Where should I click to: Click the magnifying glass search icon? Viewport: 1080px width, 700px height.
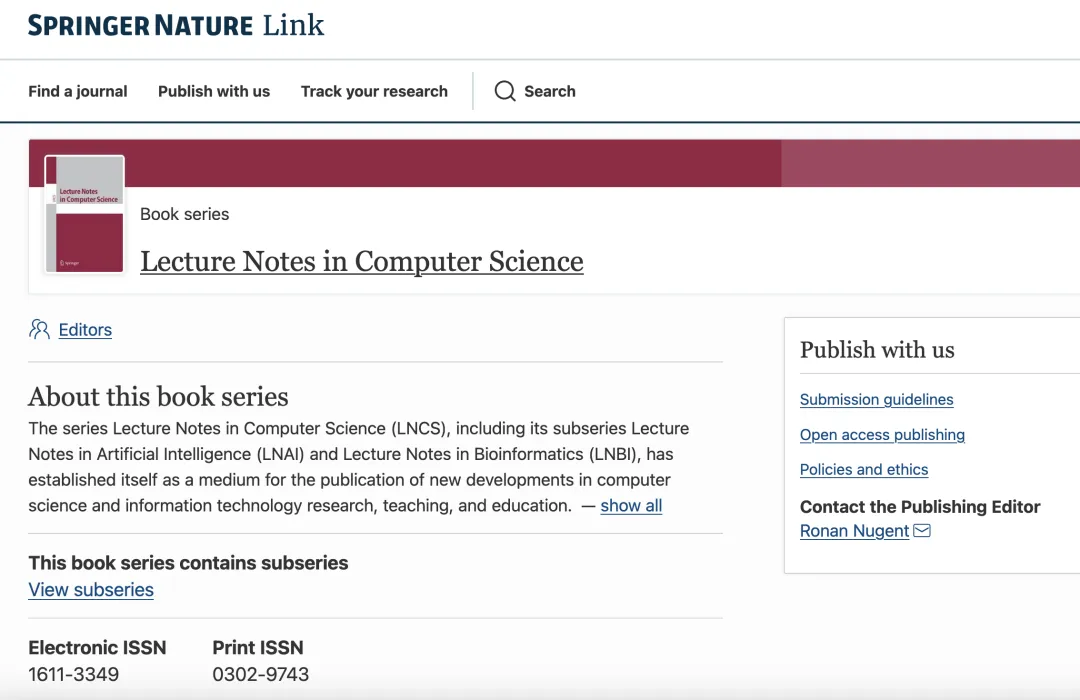(505, 91)
